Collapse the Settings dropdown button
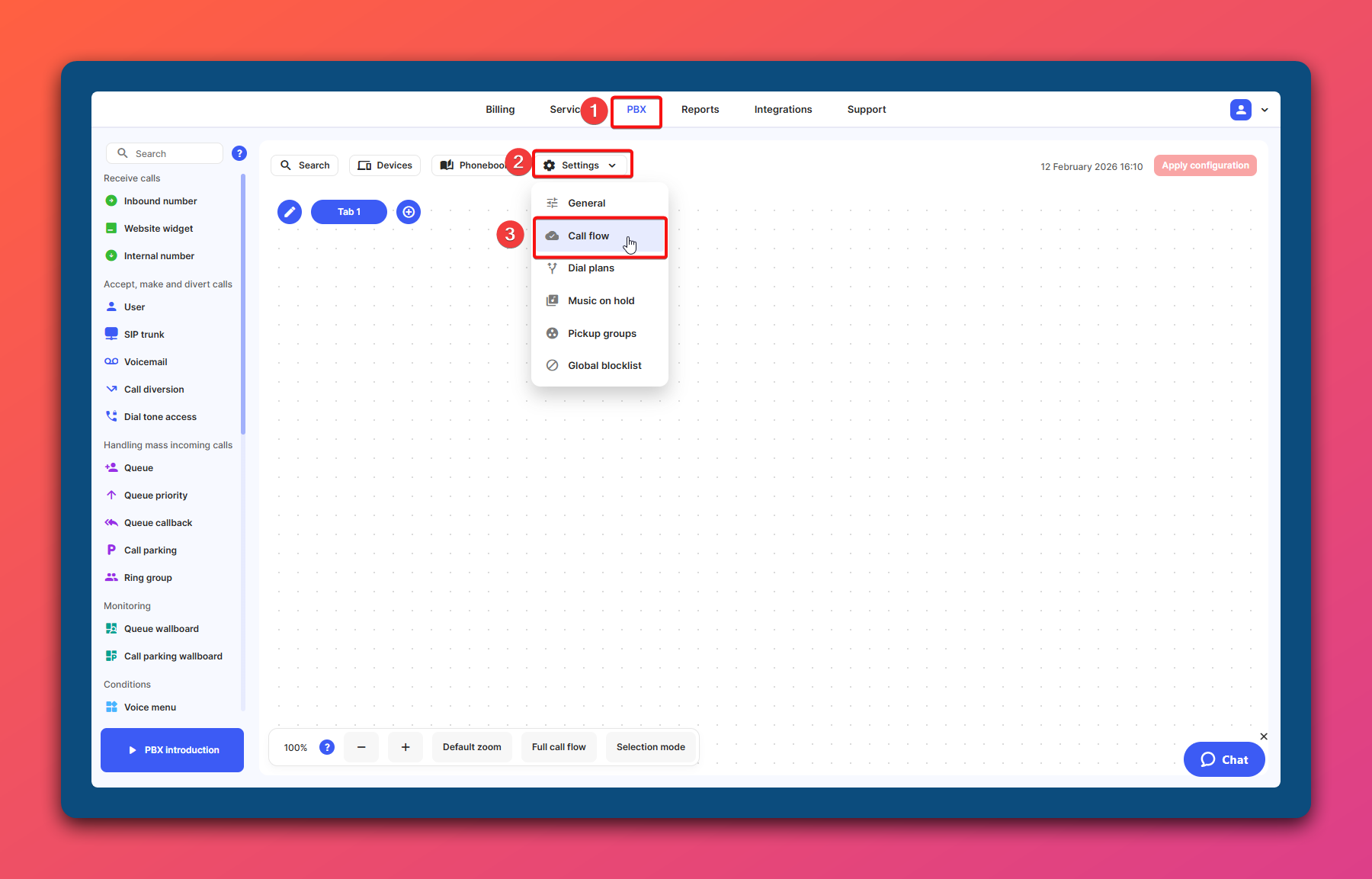Viewport: 1372px width, 879px height. [x=582, y=165]
